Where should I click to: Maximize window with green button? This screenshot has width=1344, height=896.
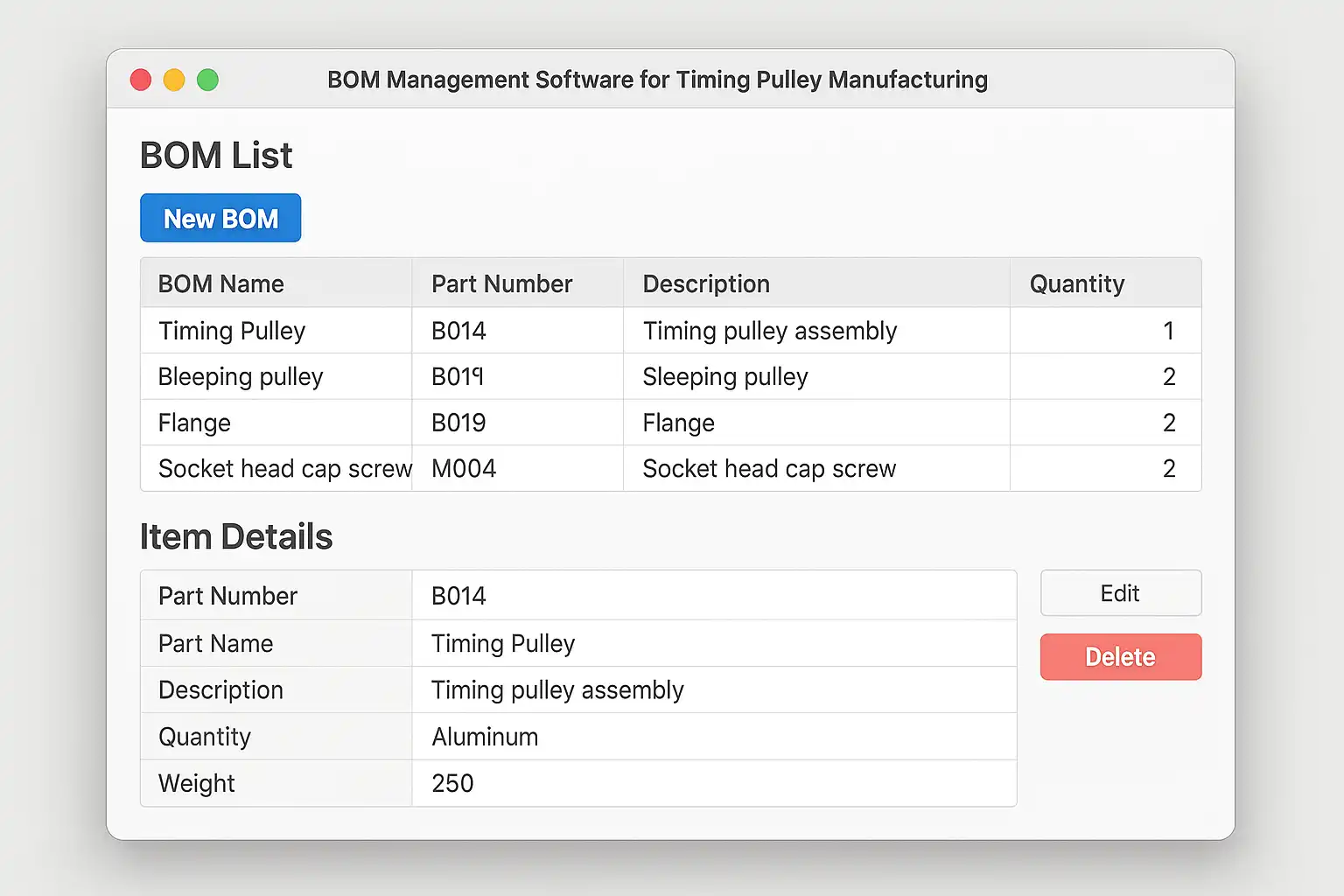[207, 80]
